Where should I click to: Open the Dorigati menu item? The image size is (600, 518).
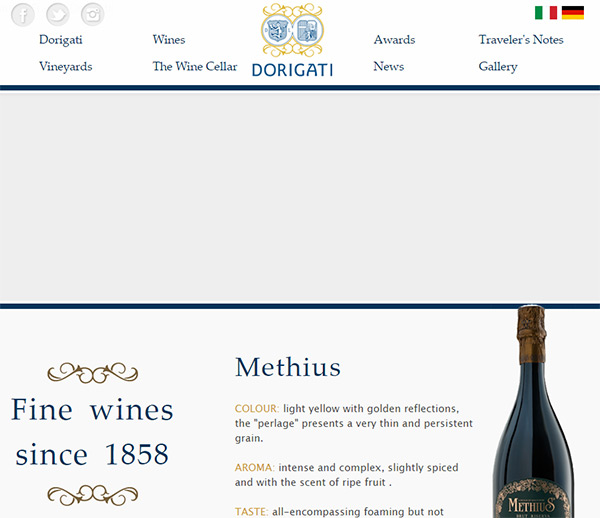tap(60, 40)
